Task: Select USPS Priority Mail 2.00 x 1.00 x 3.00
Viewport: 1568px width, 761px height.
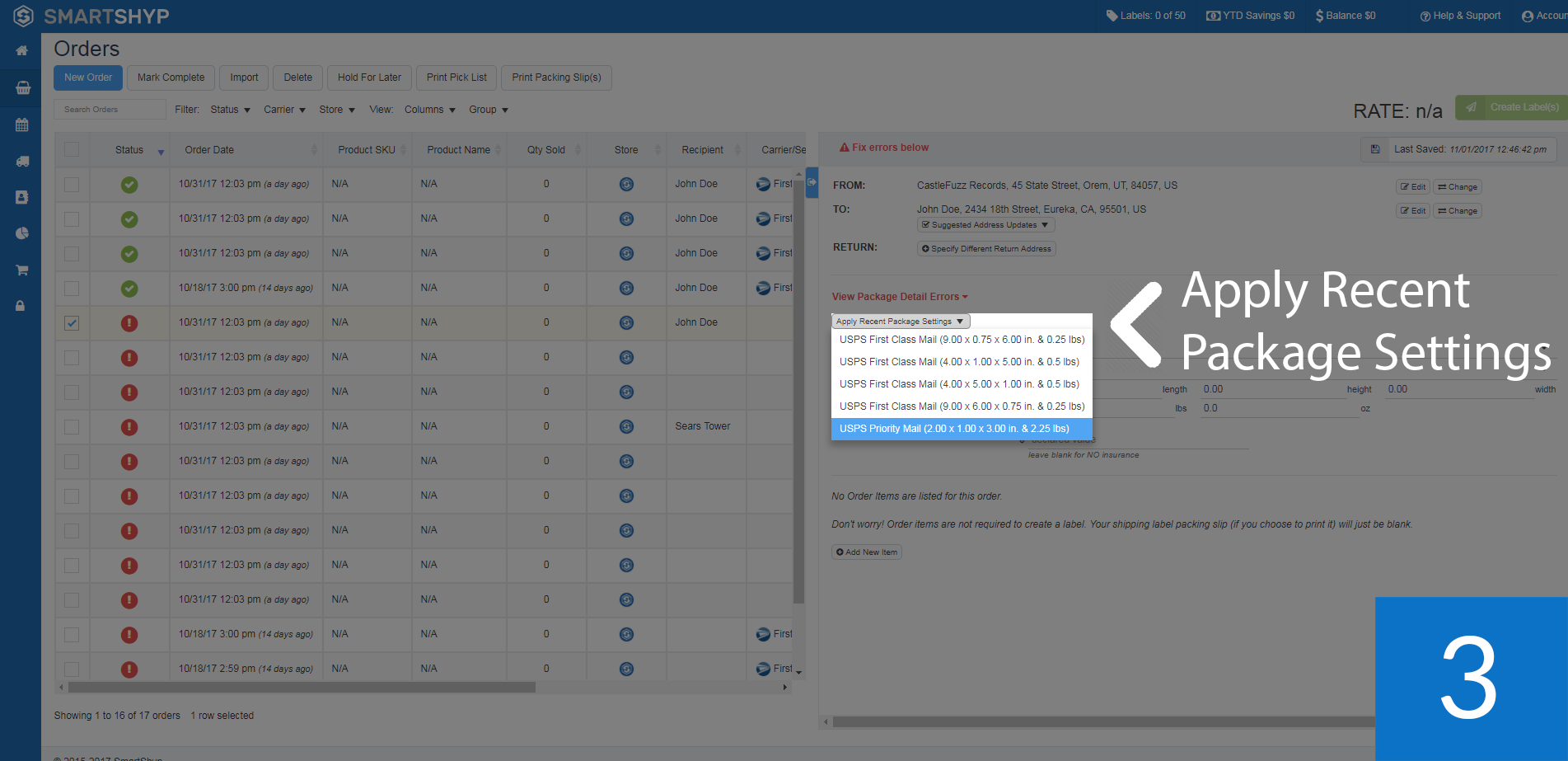Action: click(x=962, y=429)
